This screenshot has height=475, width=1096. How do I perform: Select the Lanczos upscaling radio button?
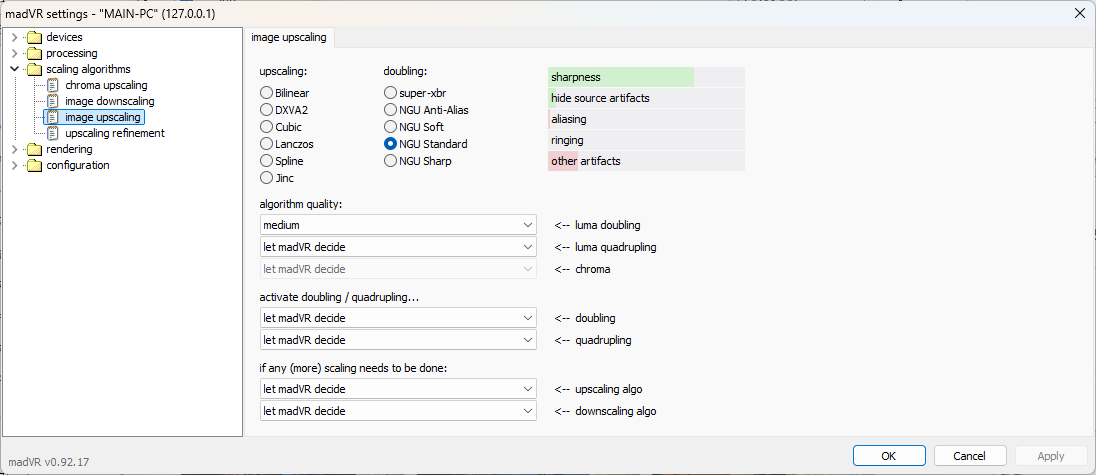tap(267, 144)
